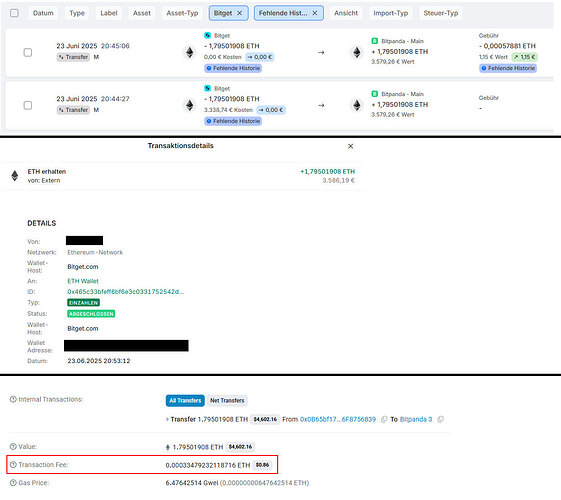Click the Value help icon
The image size is (561, 500).
pyautogui.click(x=13, y=446)
